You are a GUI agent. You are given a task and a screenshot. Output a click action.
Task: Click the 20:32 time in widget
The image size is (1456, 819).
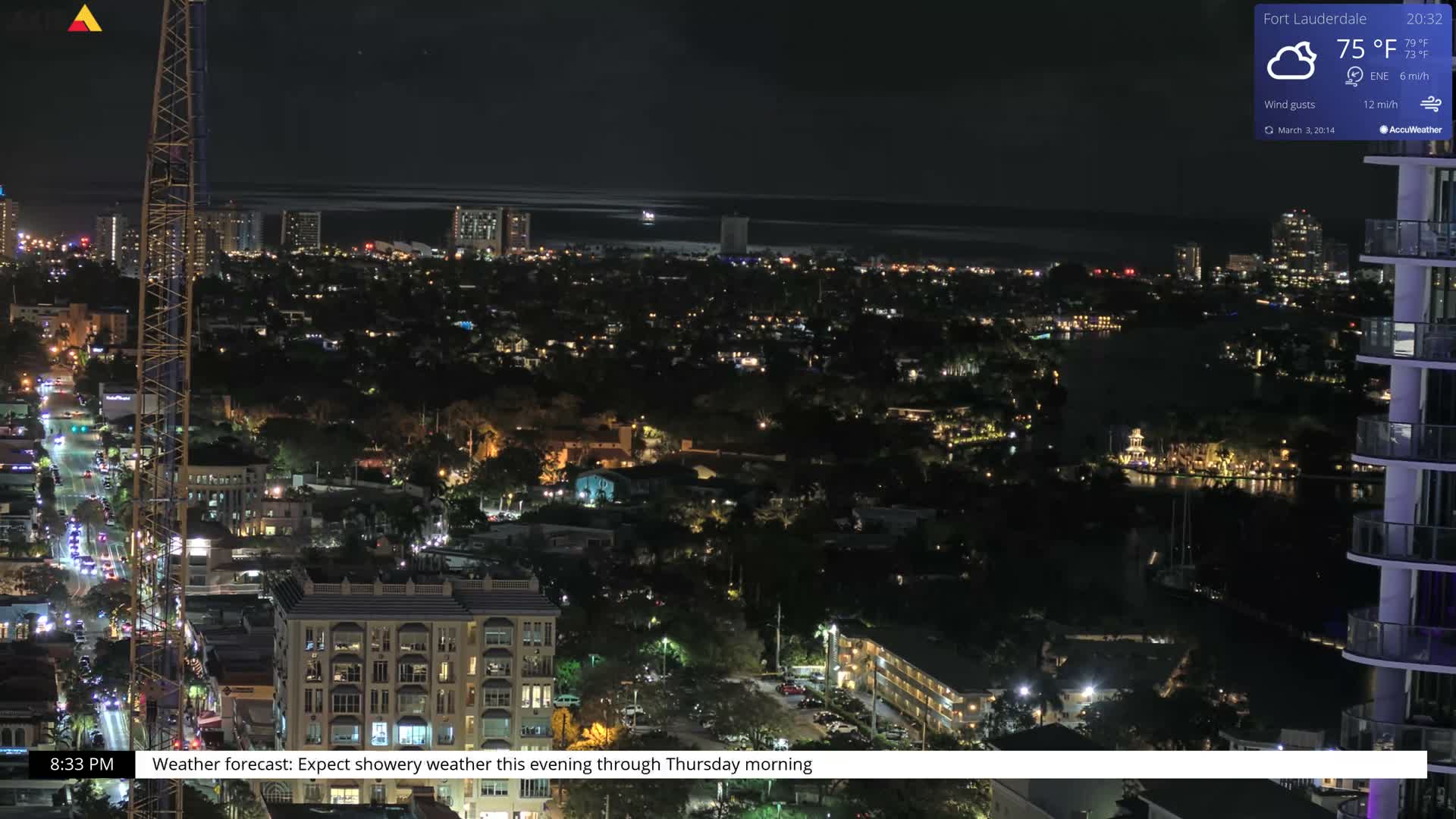pyautogui.click(x=1424, y=19)
